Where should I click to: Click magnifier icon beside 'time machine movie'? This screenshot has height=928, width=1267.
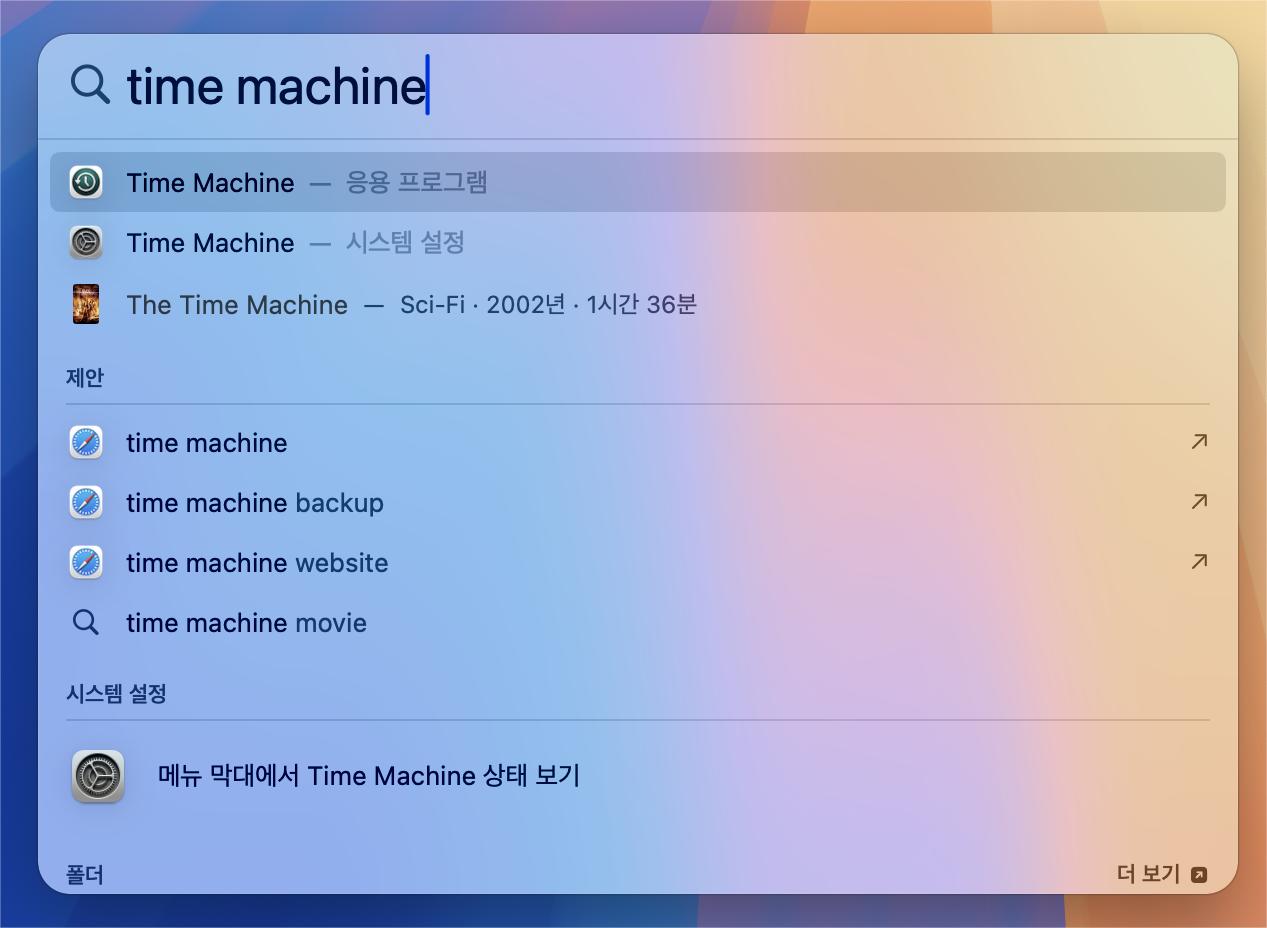pyautogui.click(x=86, y=623)
